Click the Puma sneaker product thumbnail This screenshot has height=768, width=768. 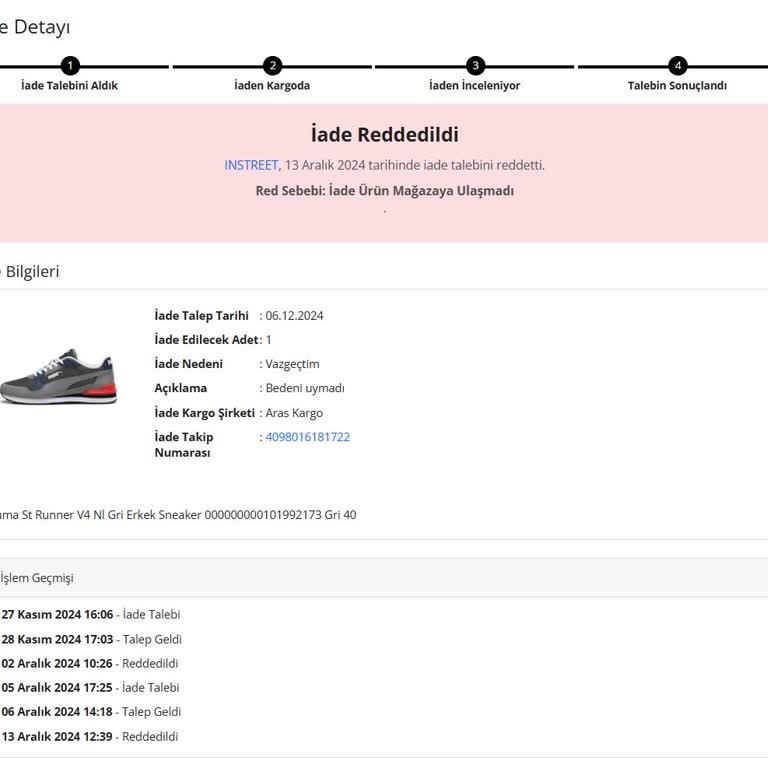(58, 376)
